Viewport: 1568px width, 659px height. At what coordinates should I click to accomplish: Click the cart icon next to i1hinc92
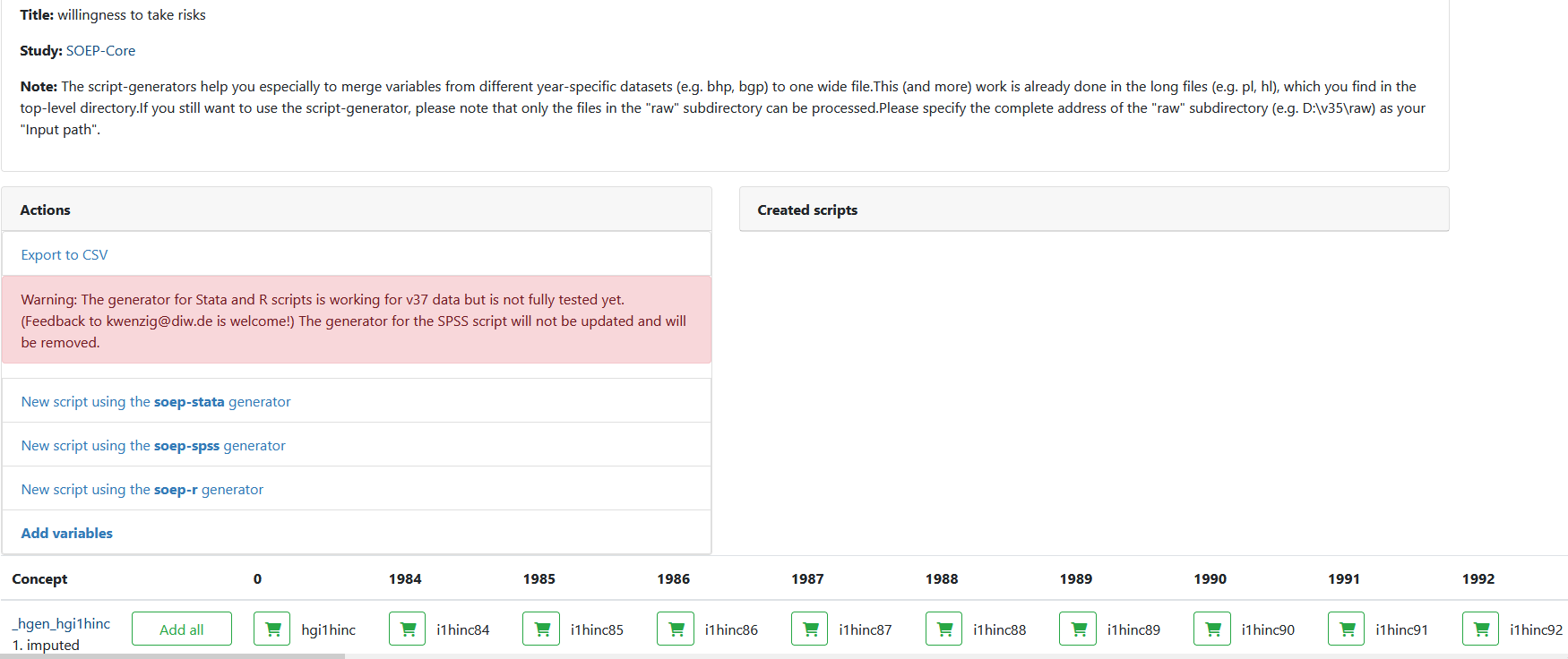[1480, 629]
